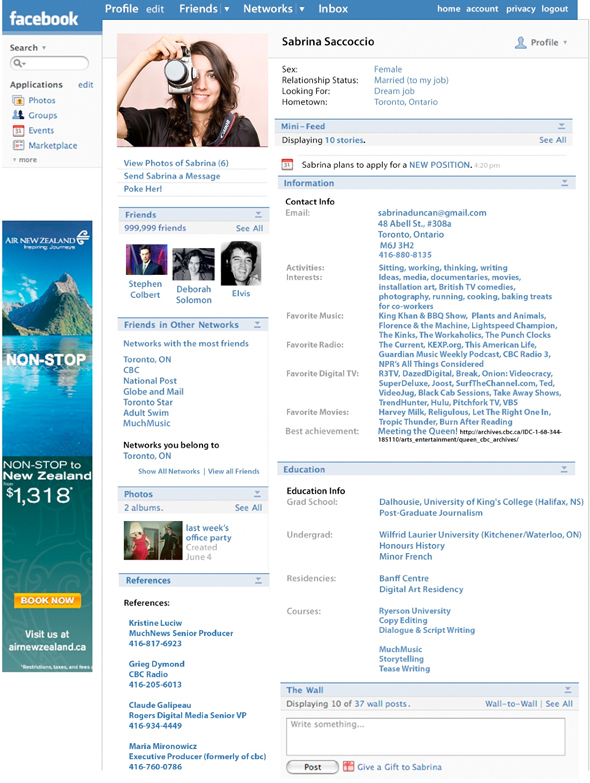This screenshot has width=590, height=783.
Task: Click inside the Write something box
Action: click(426, 737)
